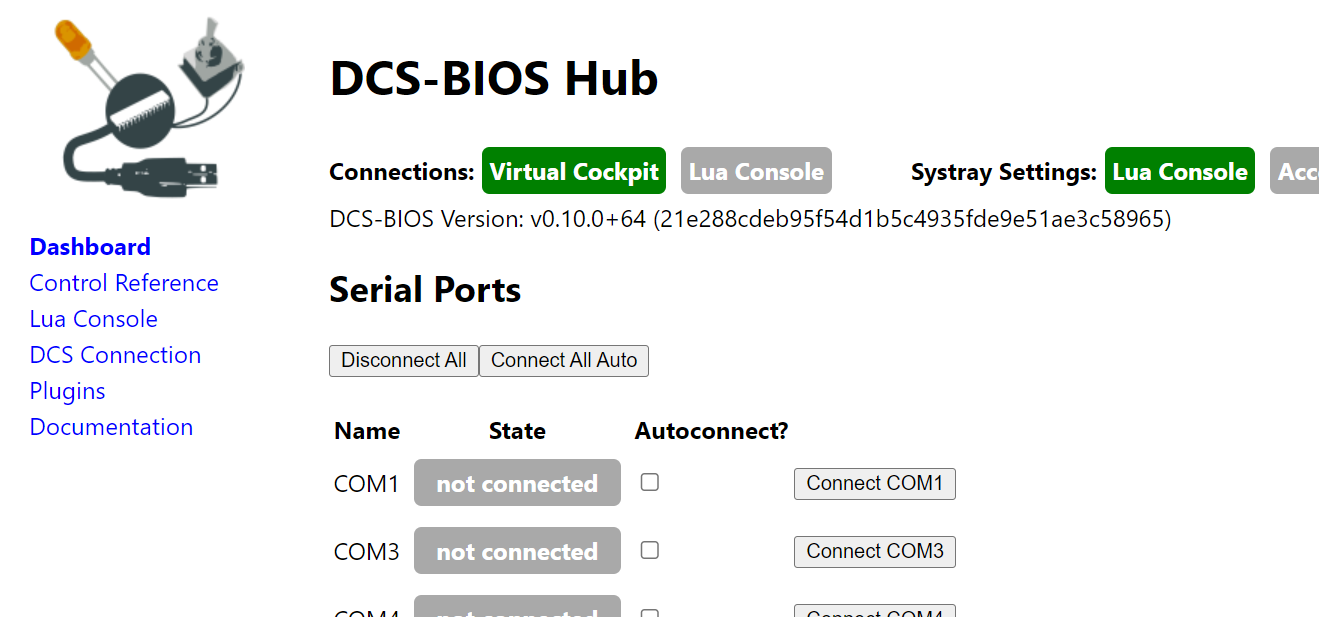Click the Connect COM3 button
Viewport: 1319px width, 617px height.
(x=875, y=552)
